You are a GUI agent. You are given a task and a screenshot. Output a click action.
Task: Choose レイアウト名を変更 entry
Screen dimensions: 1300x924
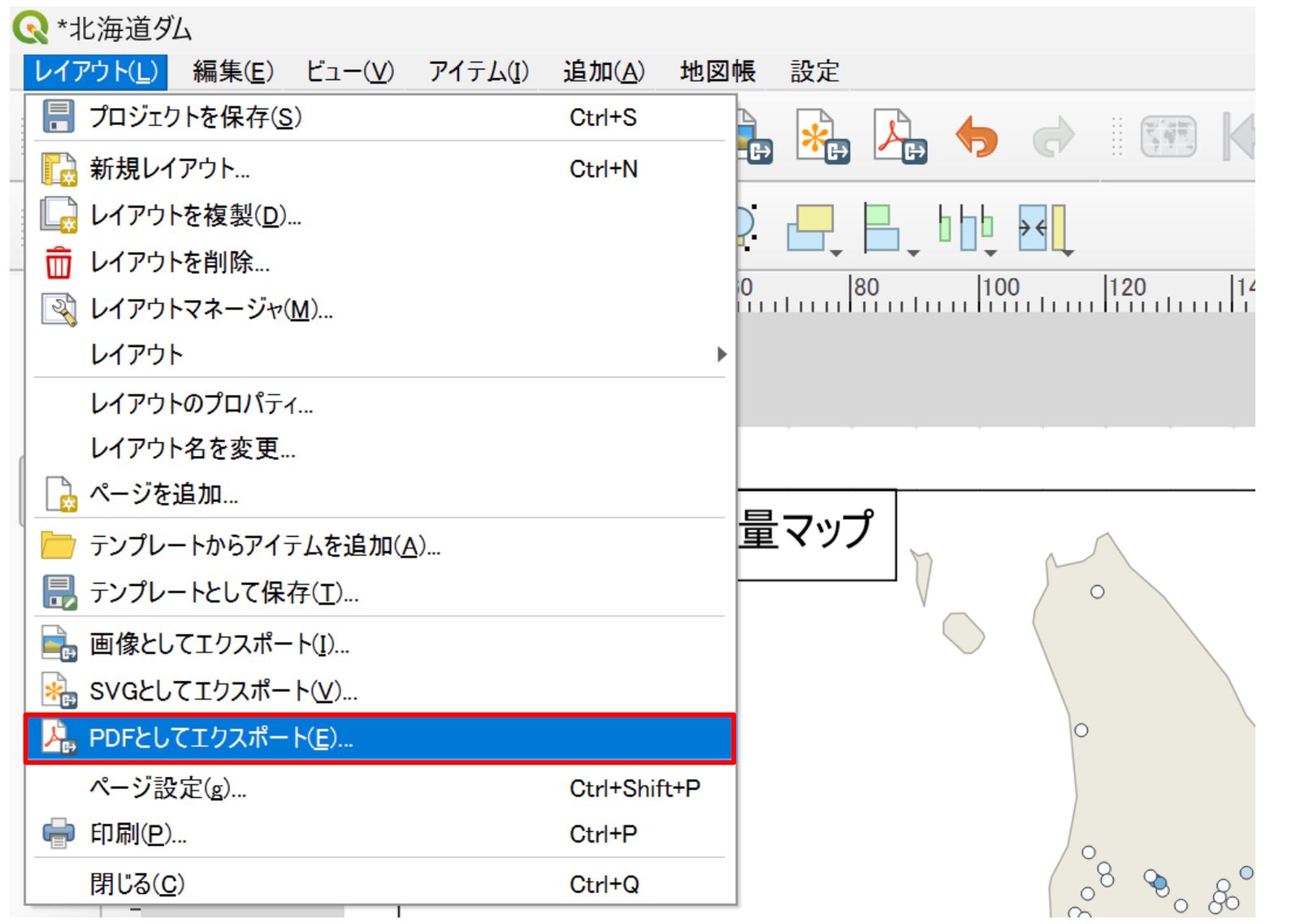tap(380, 448)
